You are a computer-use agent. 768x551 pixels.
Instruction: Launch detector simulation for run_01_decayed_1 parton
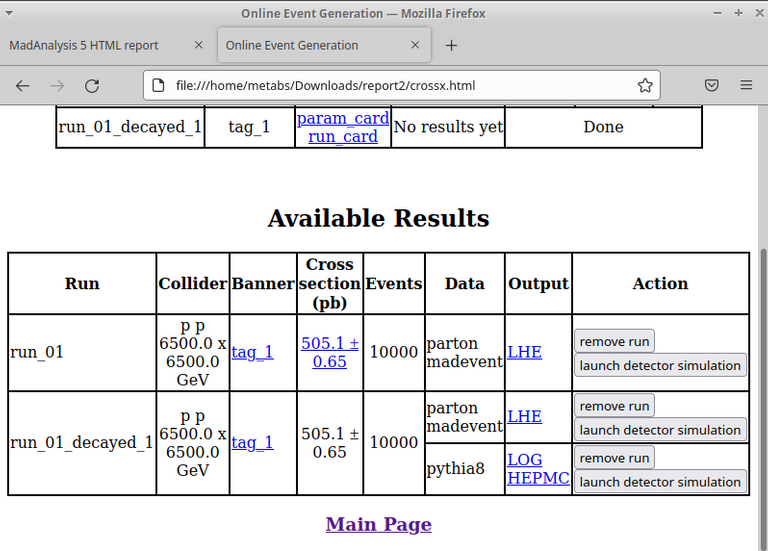(x=660, y=430)
